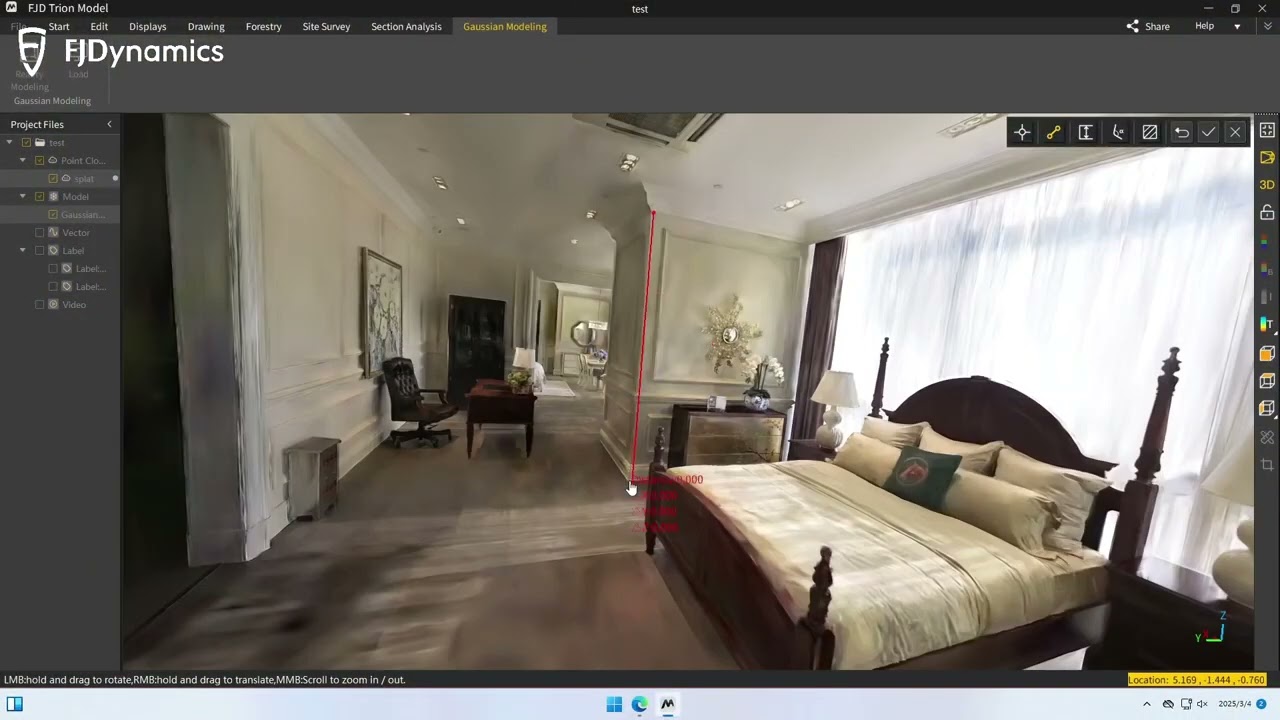Cancel measurement with the toolbar X
Image resolution: width=1280 pixels, height=720 pixels.
[x=1235, y=132]
